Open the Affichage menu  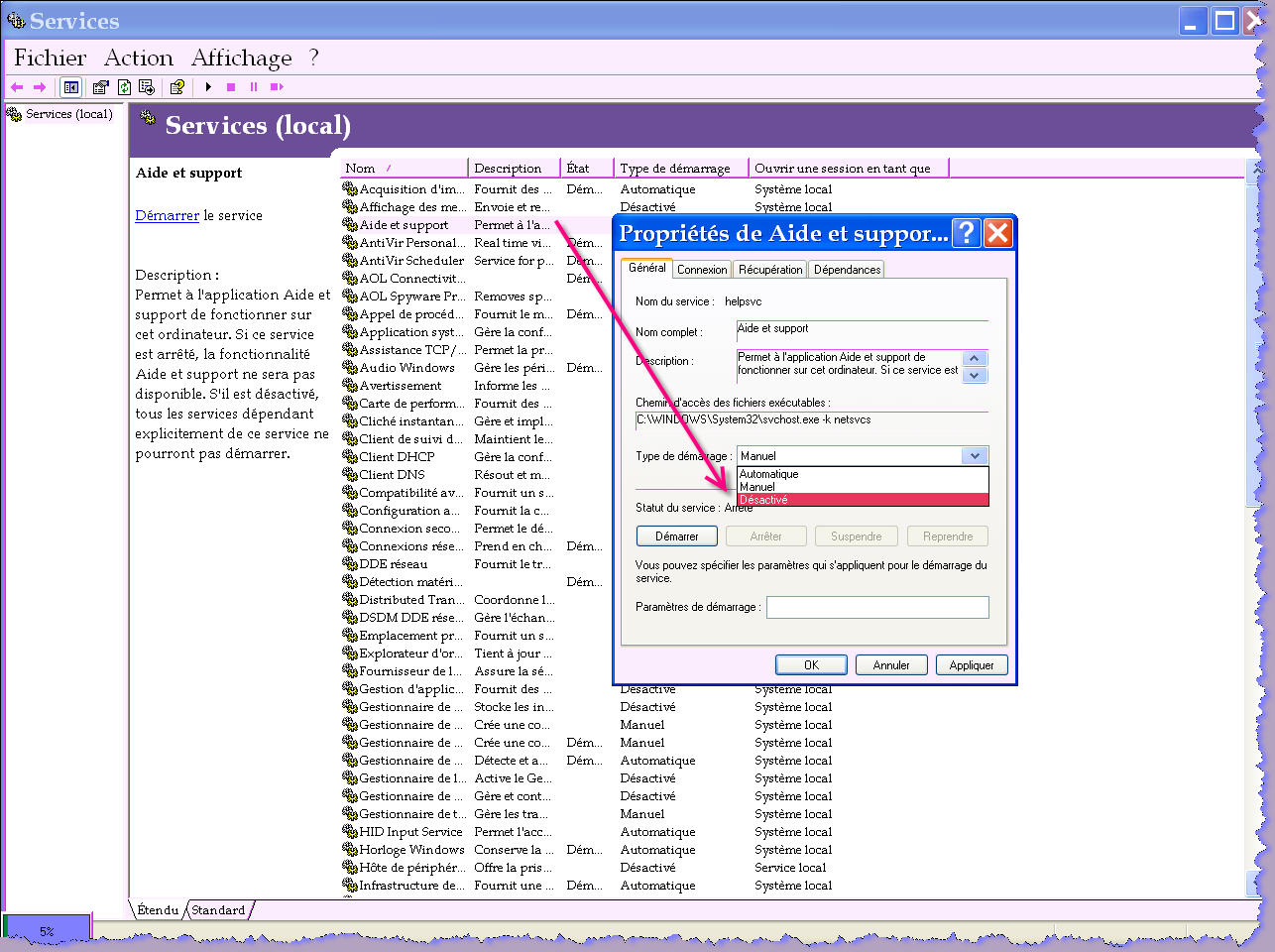tap(241, 58)
